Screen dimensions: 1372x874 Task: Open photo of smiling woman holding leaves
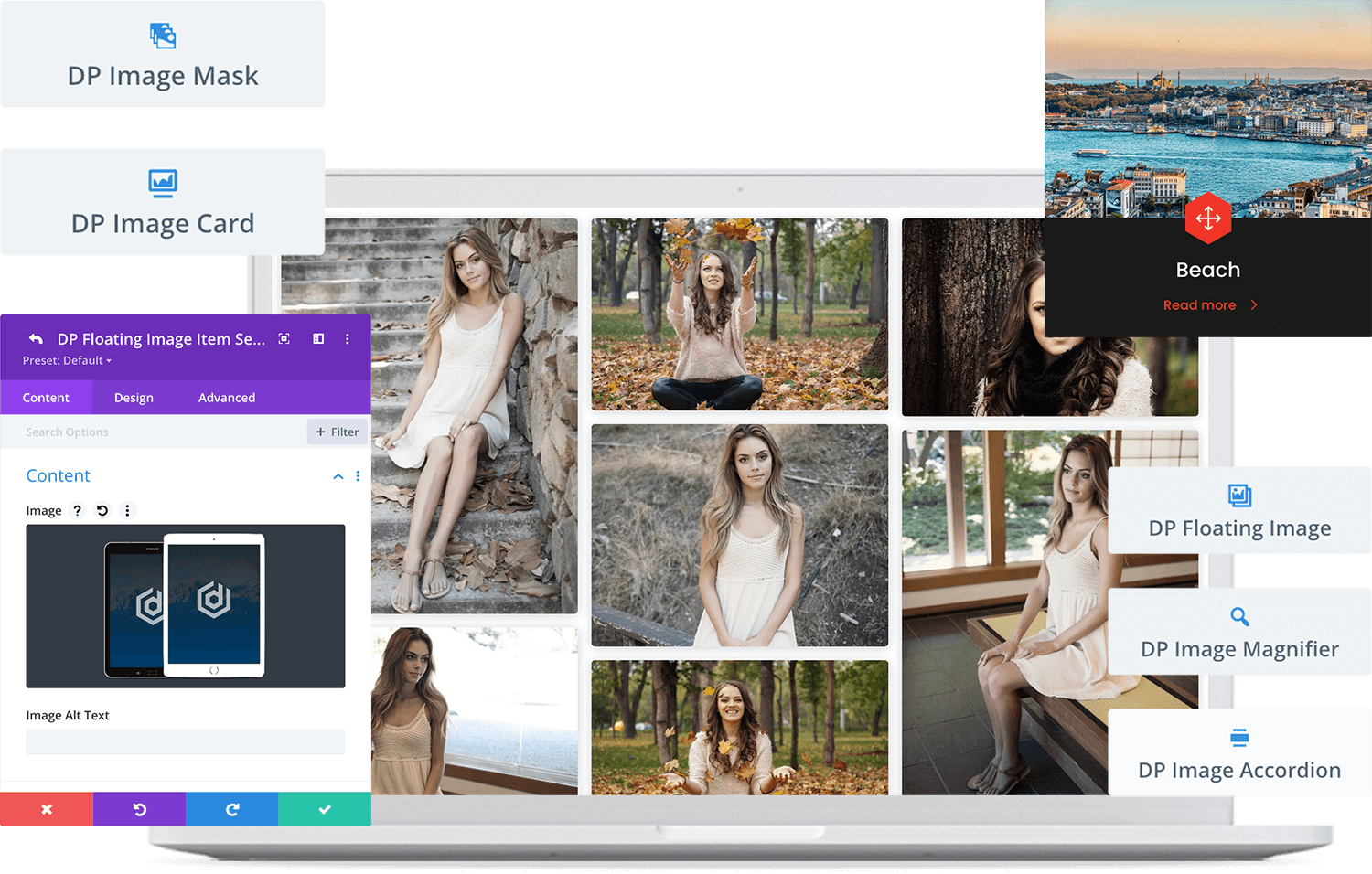pyautogui.click(x=739, y=728)
